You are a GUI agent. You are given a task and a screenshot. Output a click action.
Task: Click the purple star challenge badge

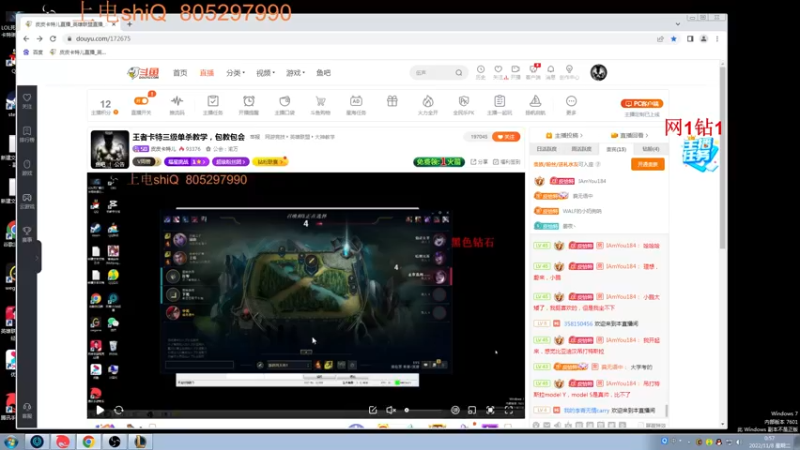coord(186,162)
